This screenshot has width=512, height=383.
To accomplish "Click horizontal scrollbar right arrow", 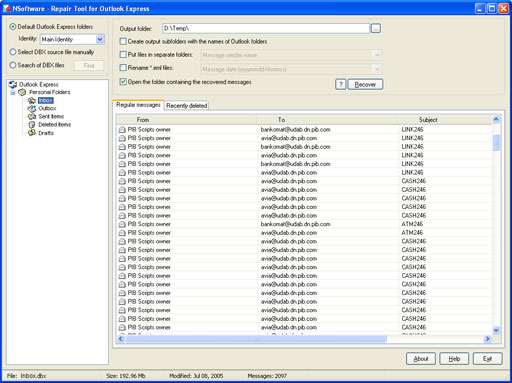I will pyautogui.click(x=488, y=339).
